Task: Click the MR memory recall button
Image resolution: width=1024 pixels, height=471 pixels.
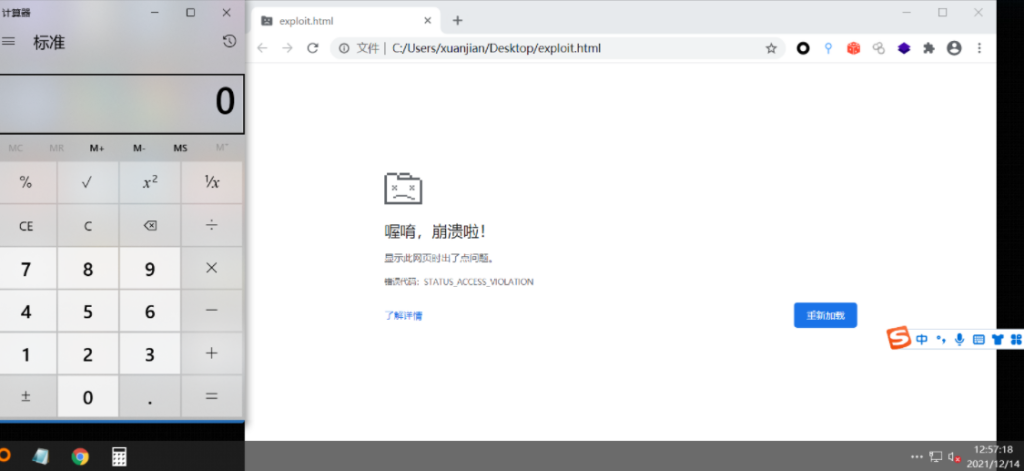Action: click(57, 148)
